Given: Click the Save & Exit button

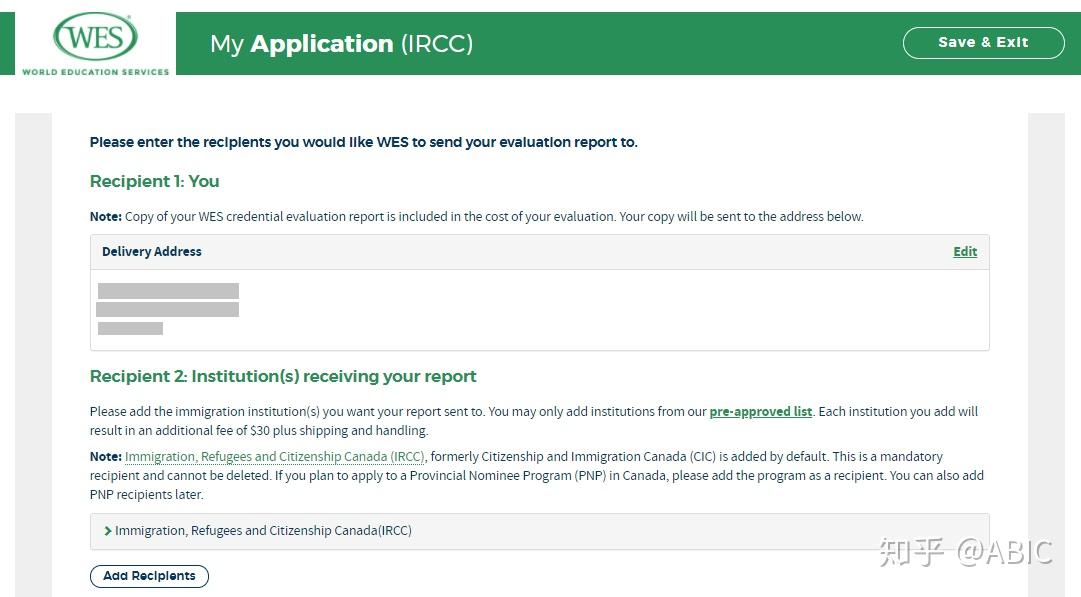Looking at the screenshot, I should point(983,43).
